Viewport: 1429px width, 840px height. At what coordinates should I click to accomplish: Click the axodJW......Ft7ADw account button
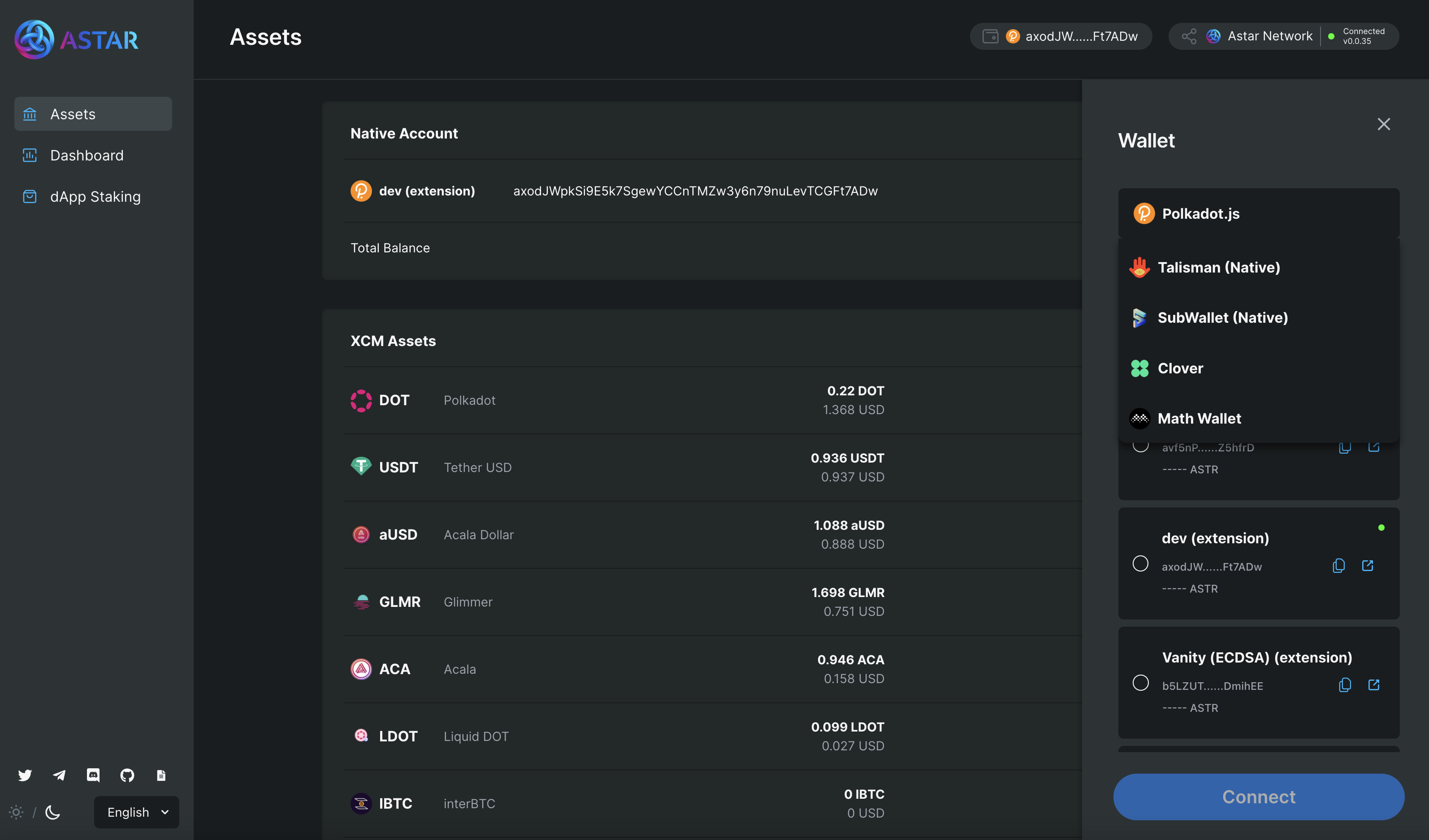point(1061,36)
